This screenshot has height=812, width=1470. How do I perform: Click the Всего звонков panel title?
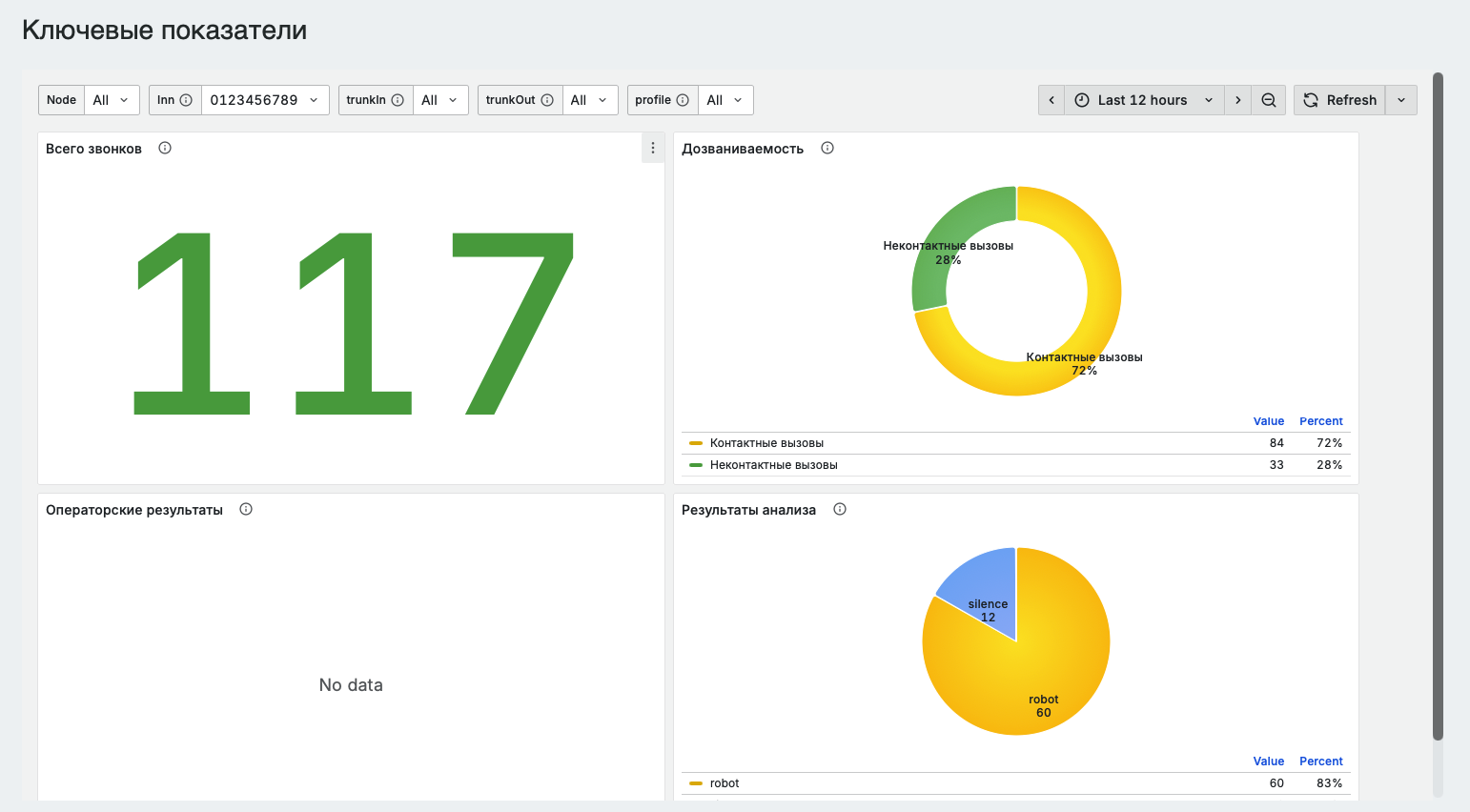pyautogui.click(x=93, y=149)
